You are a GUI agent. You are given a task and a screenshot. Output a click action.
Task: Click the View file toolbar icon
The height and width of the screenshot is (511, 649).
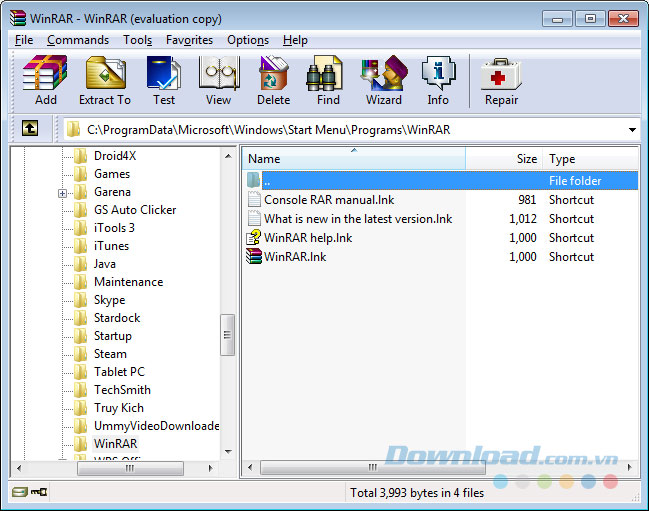click(219, 73)
